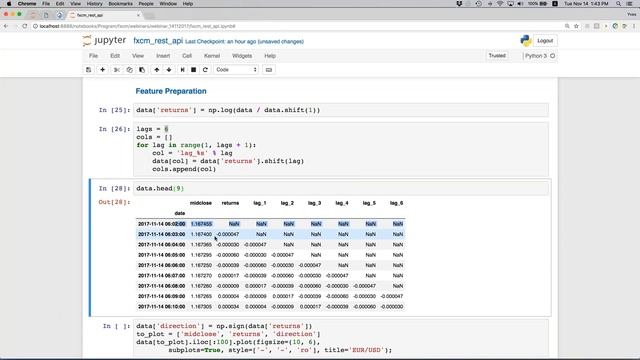
Task: Click the Out[28] output prompt
Action: tap(114, 202)
